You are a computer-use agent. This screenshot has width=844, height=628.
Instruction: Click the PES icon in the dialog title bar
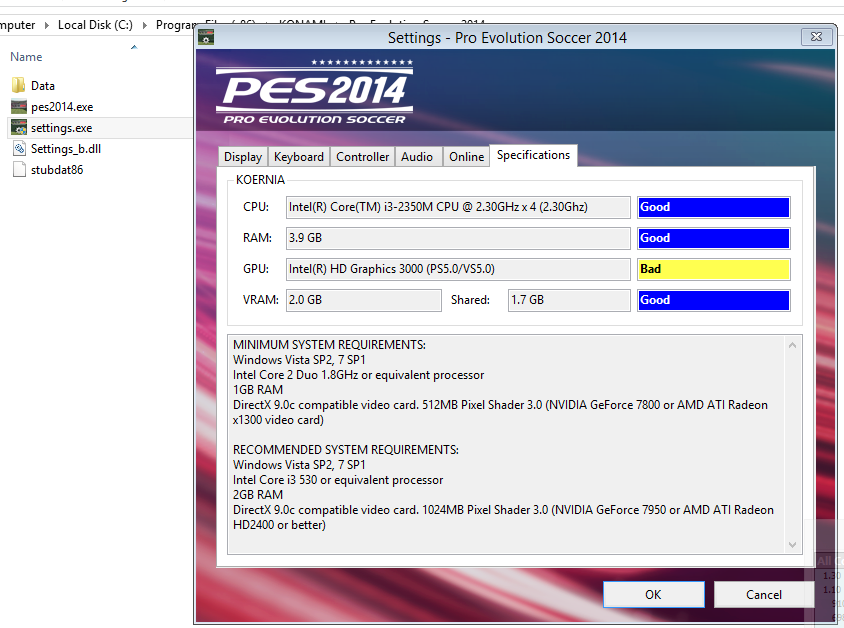(206, 36)
